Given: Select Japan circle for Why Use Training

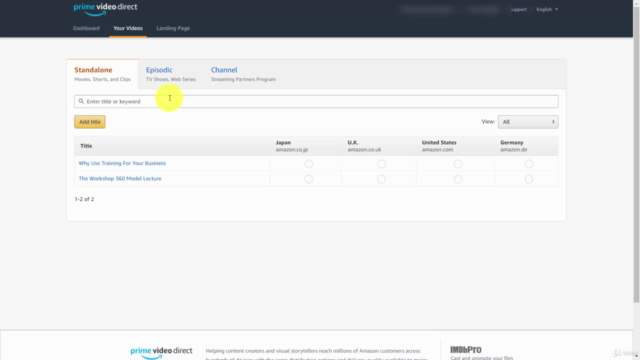Looking at the screenshot, I should point(309,164).
